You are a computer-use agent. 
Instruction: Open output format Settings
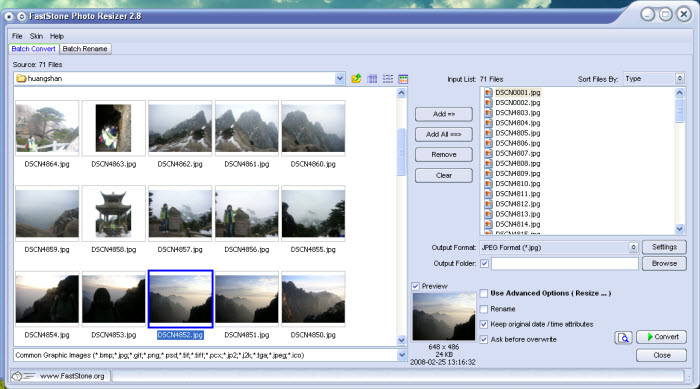point(664,247)
